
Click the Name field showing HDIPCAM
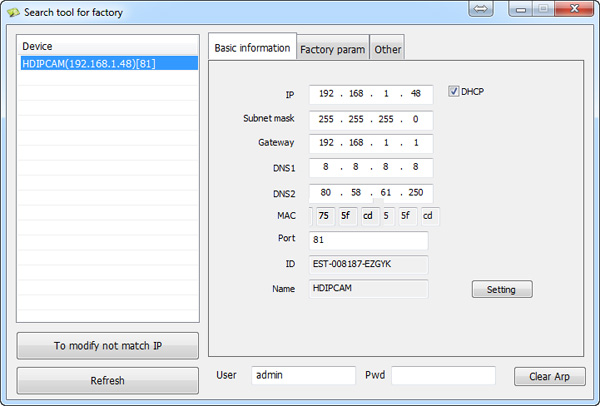368,288
